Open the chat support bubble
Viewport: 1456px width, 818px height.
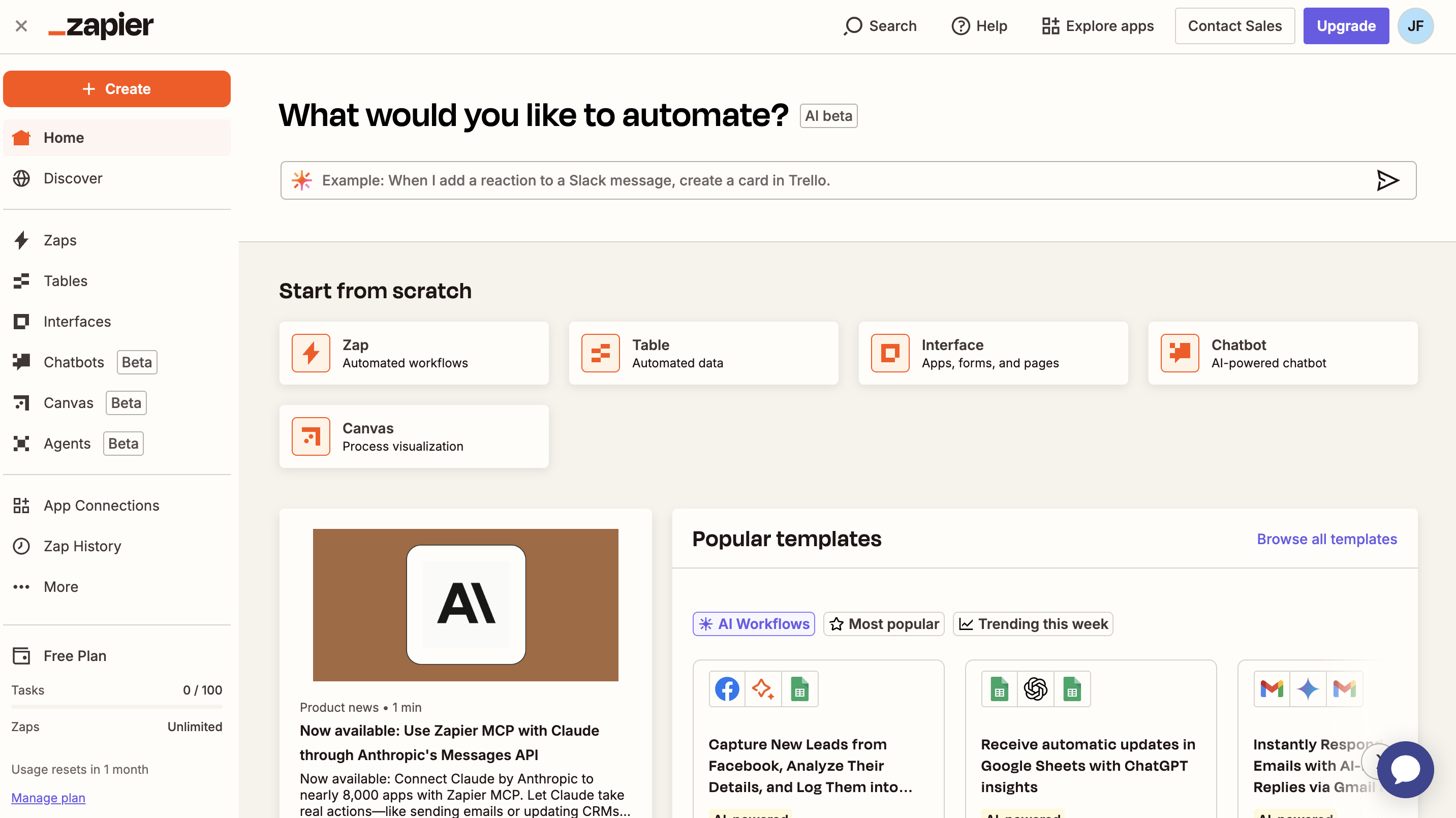1405,769
